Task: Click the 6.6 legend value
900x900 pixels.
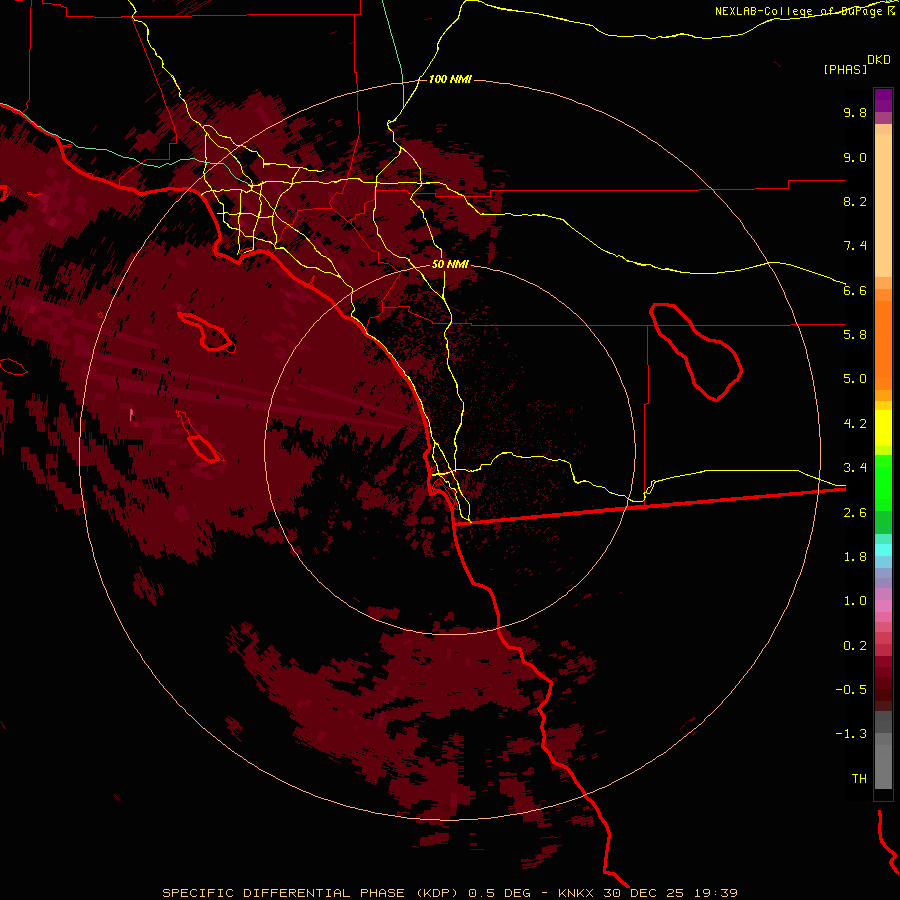Action: 855,290
